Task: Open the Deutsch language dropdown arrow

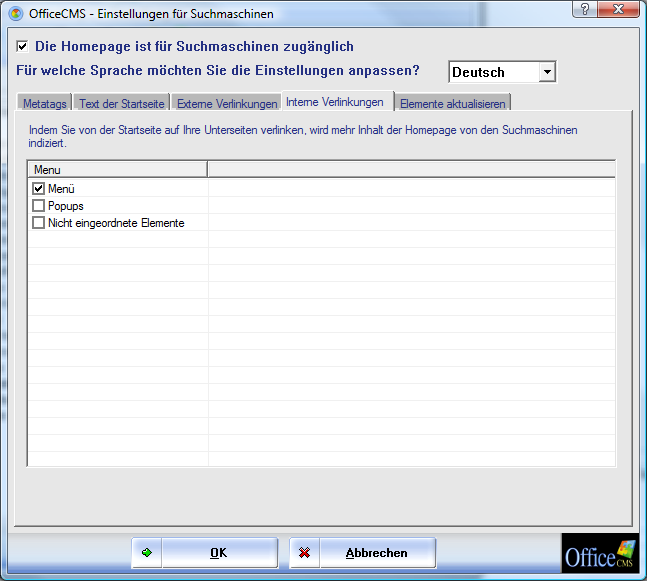Action: click(547, 72)
